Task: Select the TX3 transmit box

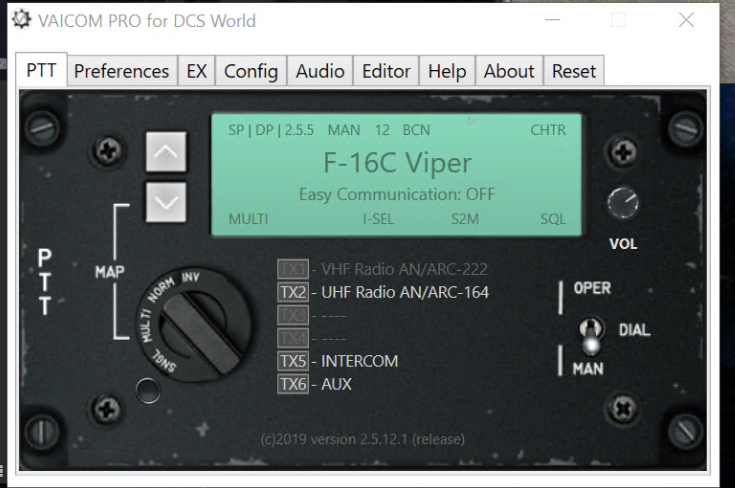Action: point(292,315)
